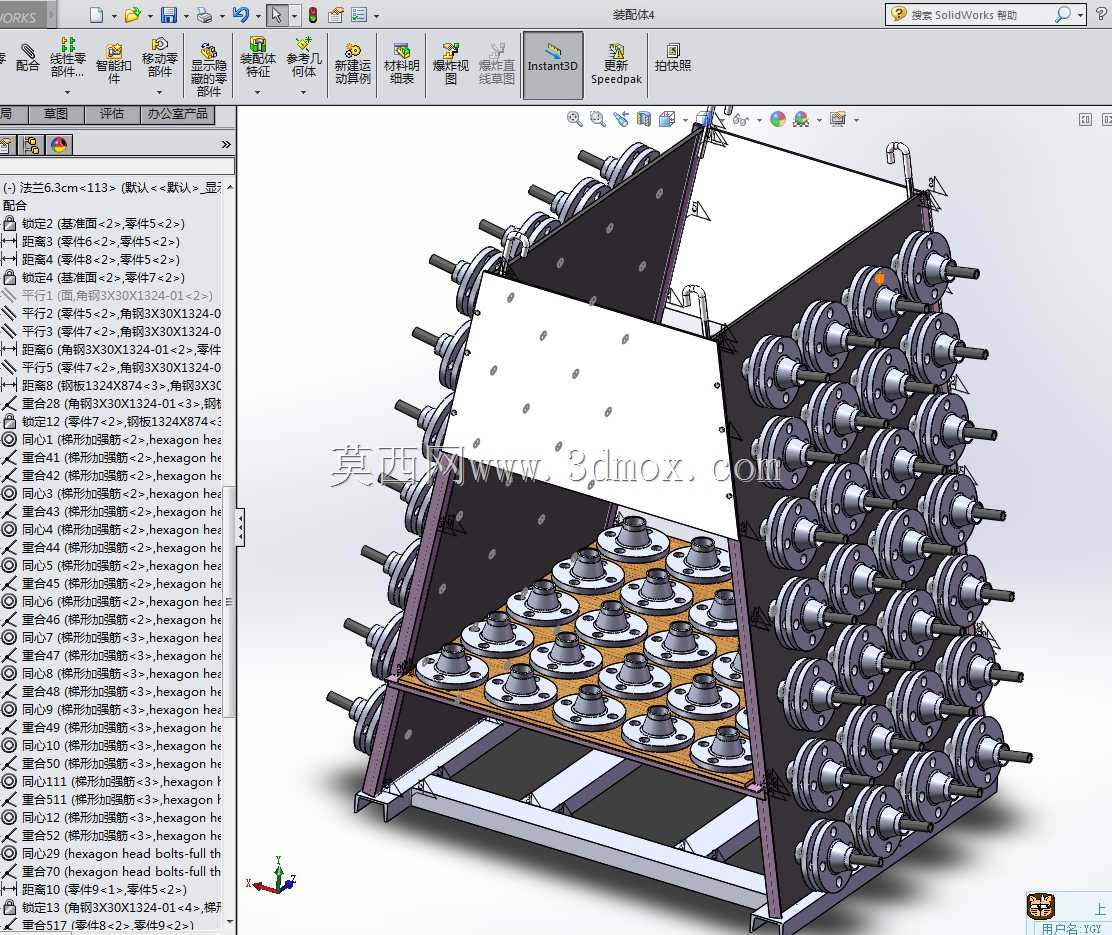Open View Settings icon
Viewport: 1112px width, 935px height.
tap(838, 119)
